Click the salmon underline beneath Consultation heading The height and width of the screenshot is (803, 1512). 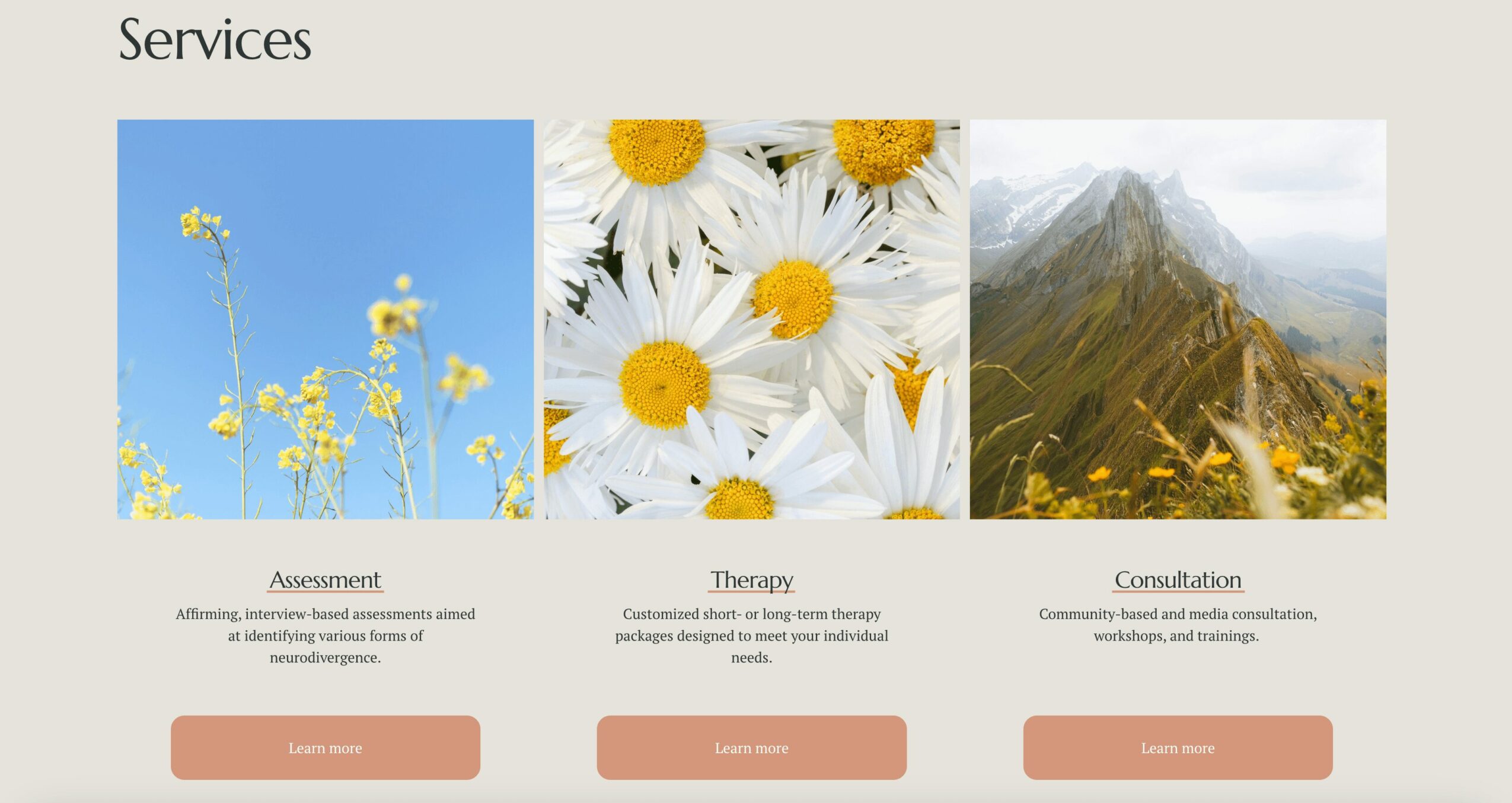pos(1178,591)
